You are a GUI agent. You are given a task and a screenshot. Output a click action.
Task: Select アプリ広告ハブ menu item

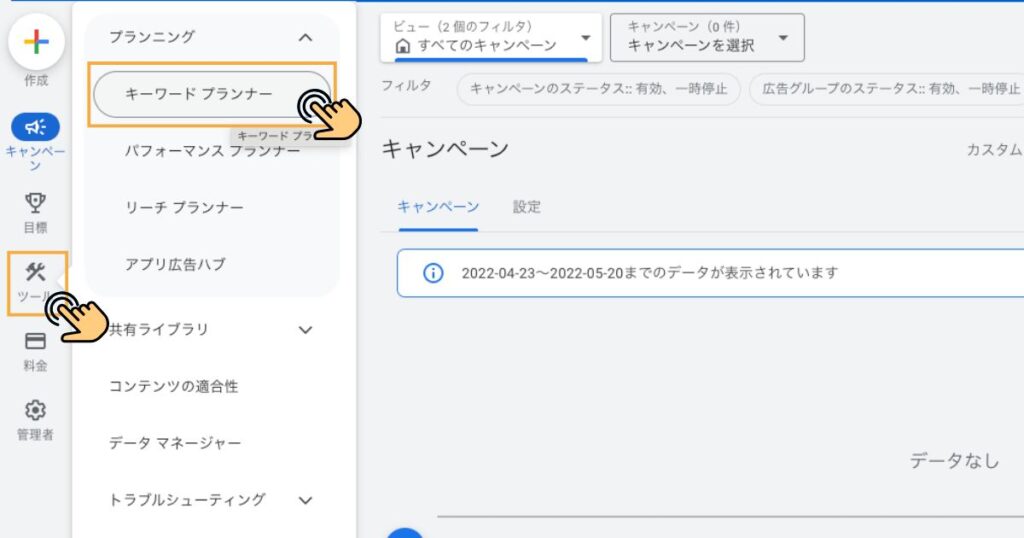(175, 264)
